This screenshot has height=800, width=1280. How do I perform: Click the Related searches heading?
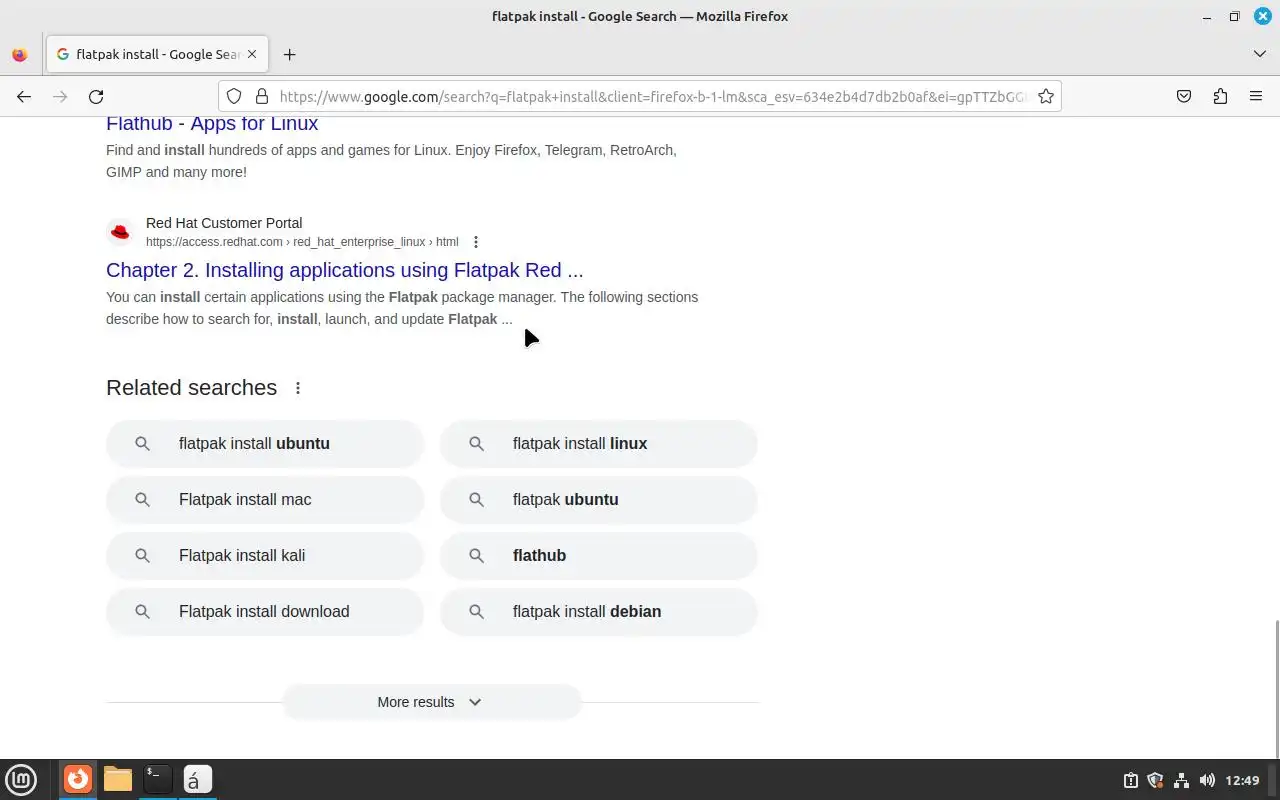tap(191, 388)
